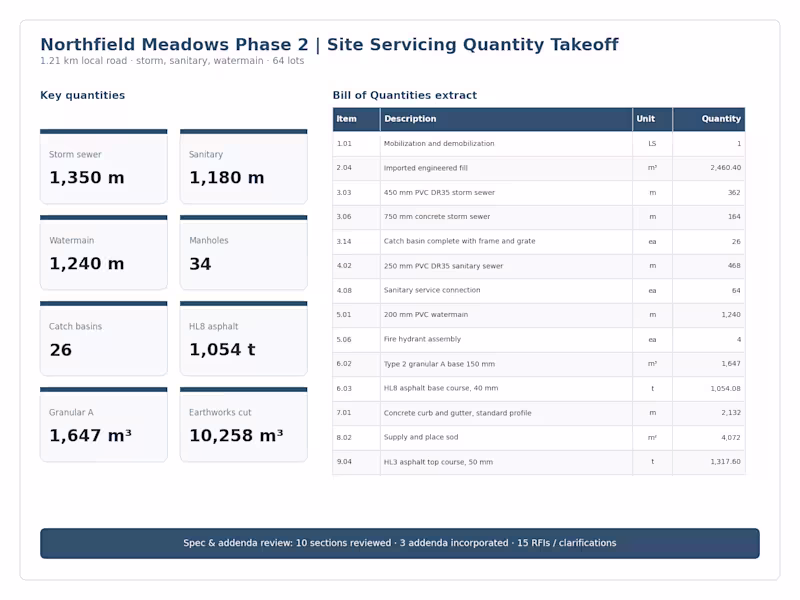Open the Earthworks cut 10,258 m³ card

243,424
